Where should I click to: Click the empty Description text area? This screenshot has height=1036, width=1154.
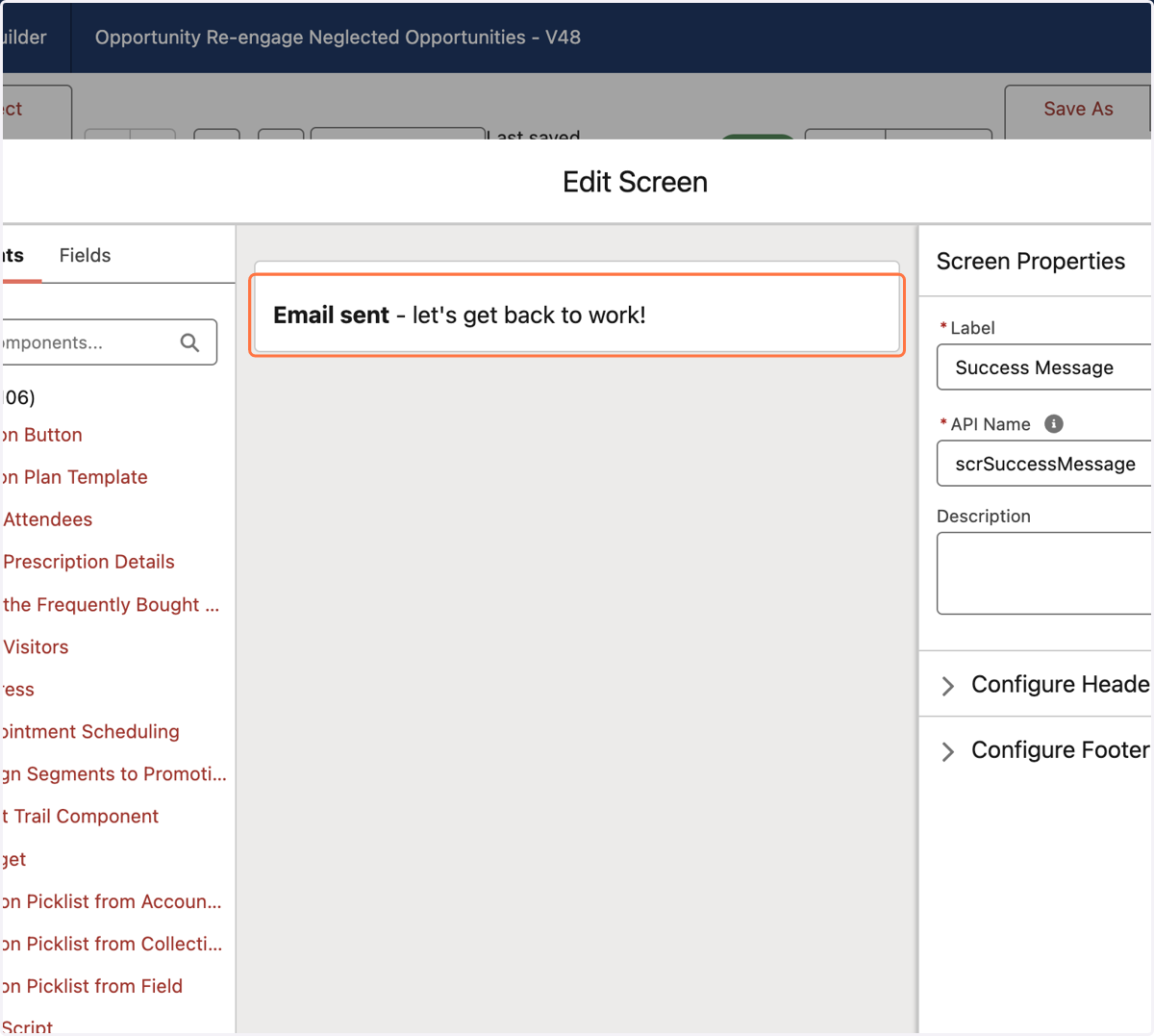[1043, 572]
